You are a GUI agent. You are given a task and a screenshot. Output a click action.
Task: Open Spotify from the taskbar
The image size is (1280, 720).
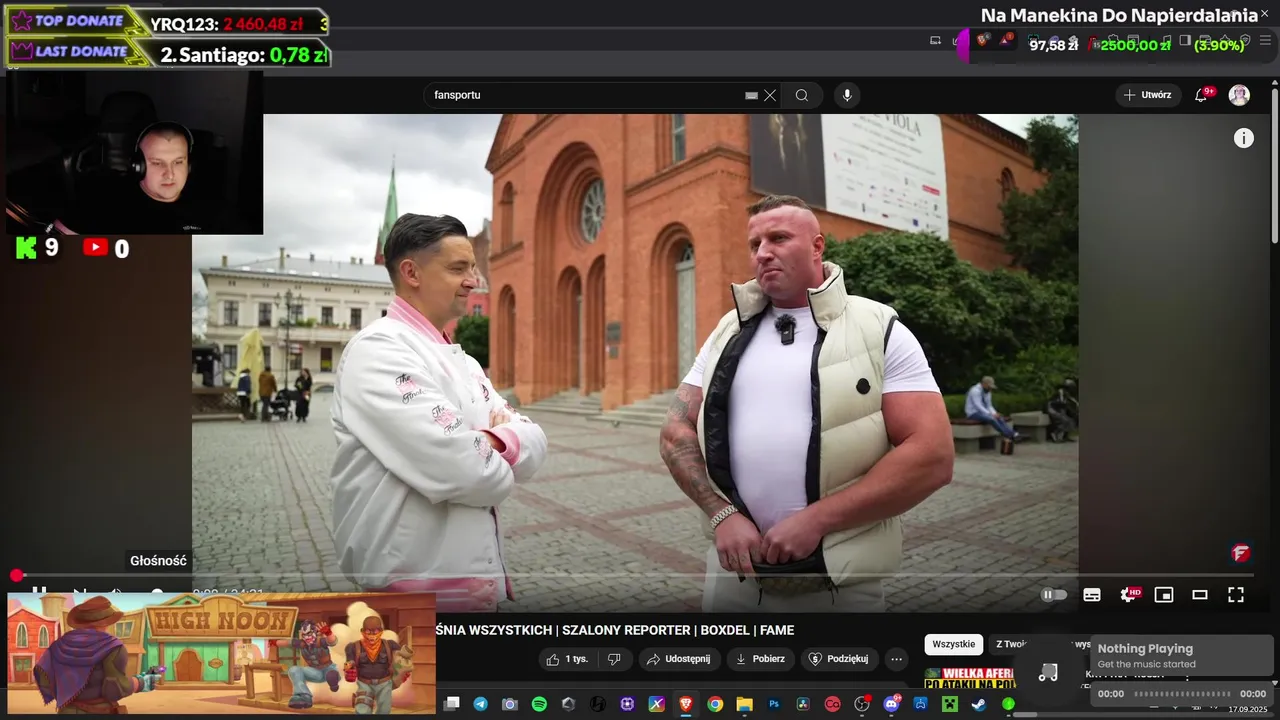click(x=539, y=704)
